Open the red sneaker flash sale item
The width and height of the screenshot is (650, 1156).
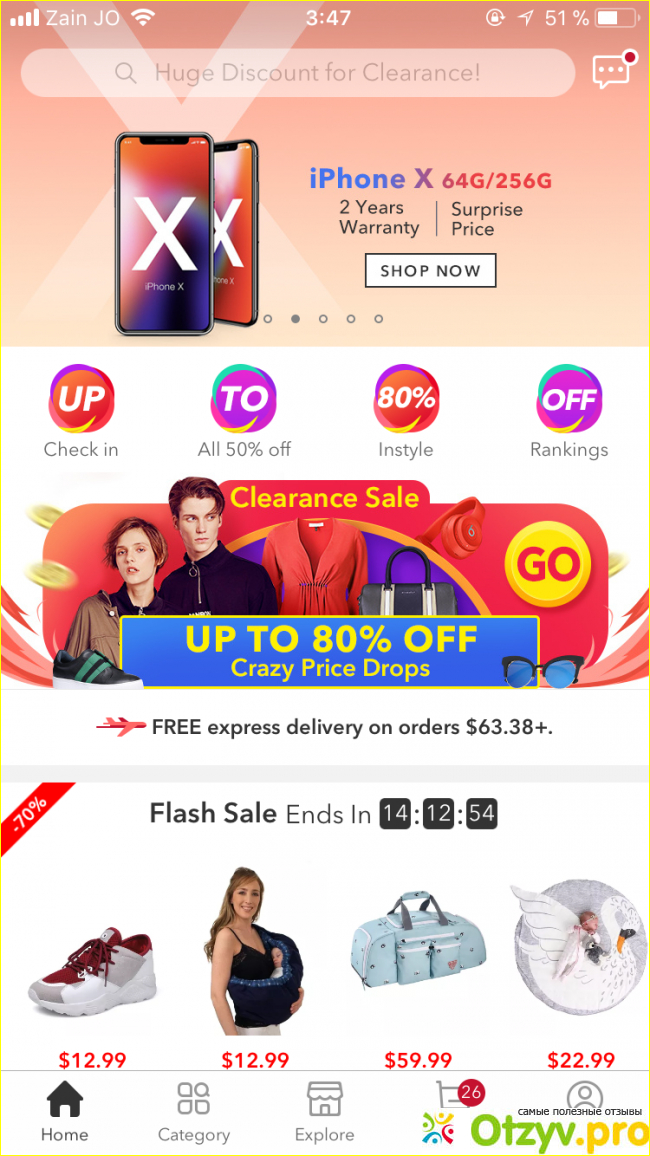click(93, 973)
